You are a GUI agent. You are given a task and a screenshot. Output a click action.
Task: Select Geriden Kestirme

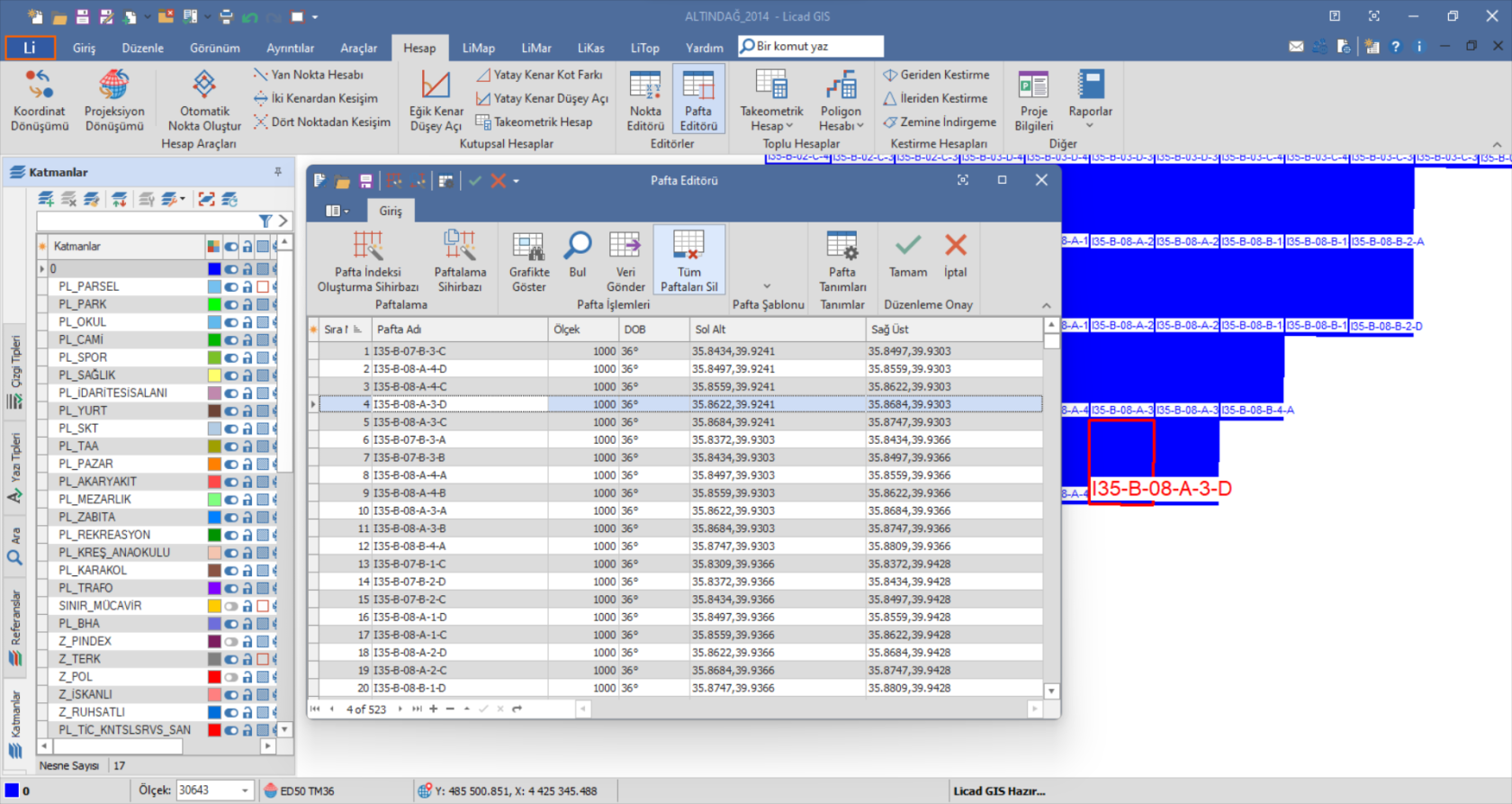(936, 75)
